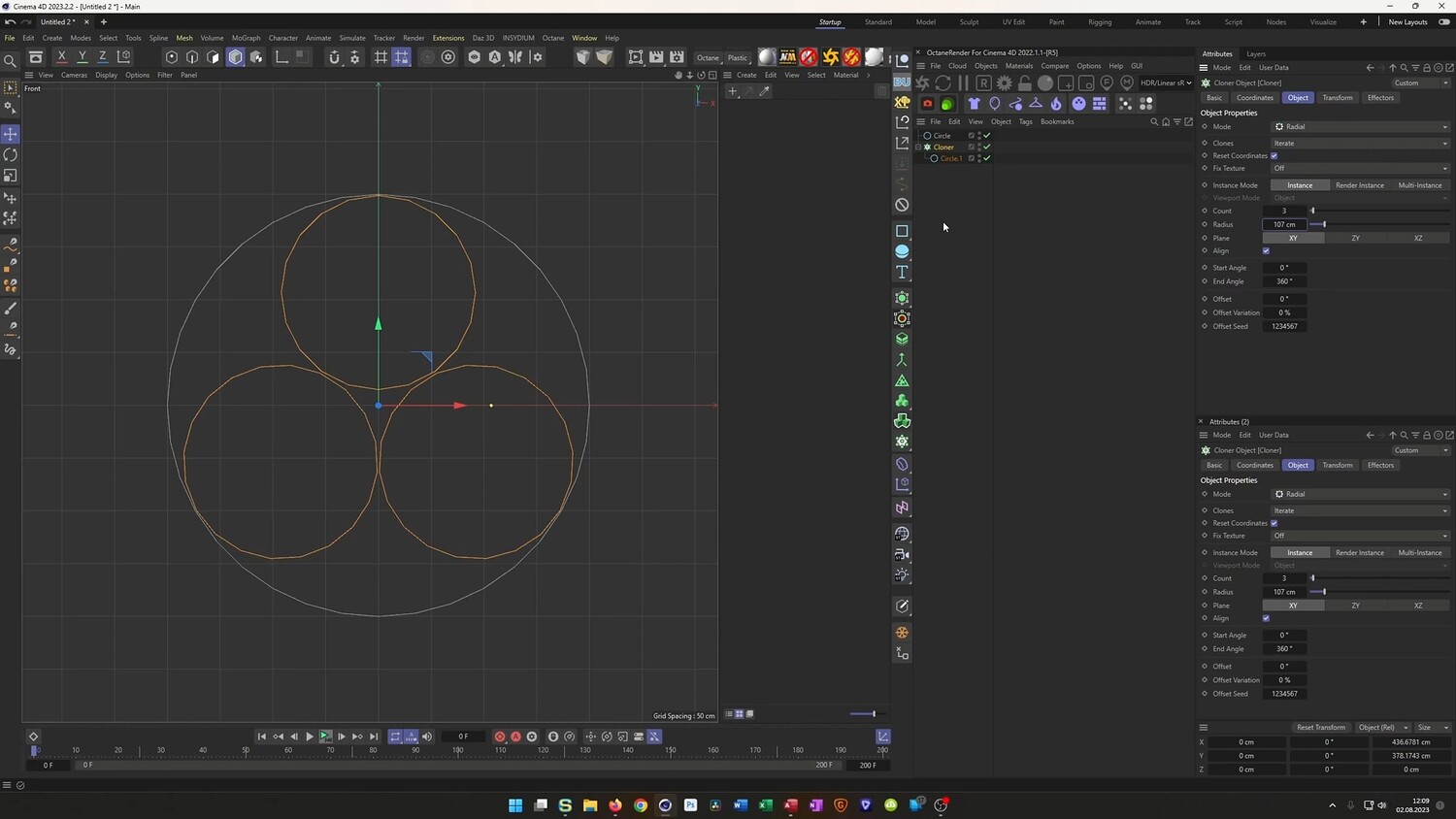Select the Move tool in left toolbar
This screenshot has width=1456, height=819.
point(11,134)
